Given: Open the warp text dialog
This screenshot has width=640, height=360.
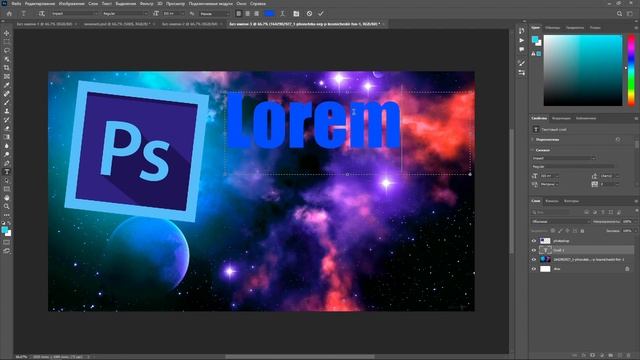Looking at the screenshot, I should pos(282,13).
